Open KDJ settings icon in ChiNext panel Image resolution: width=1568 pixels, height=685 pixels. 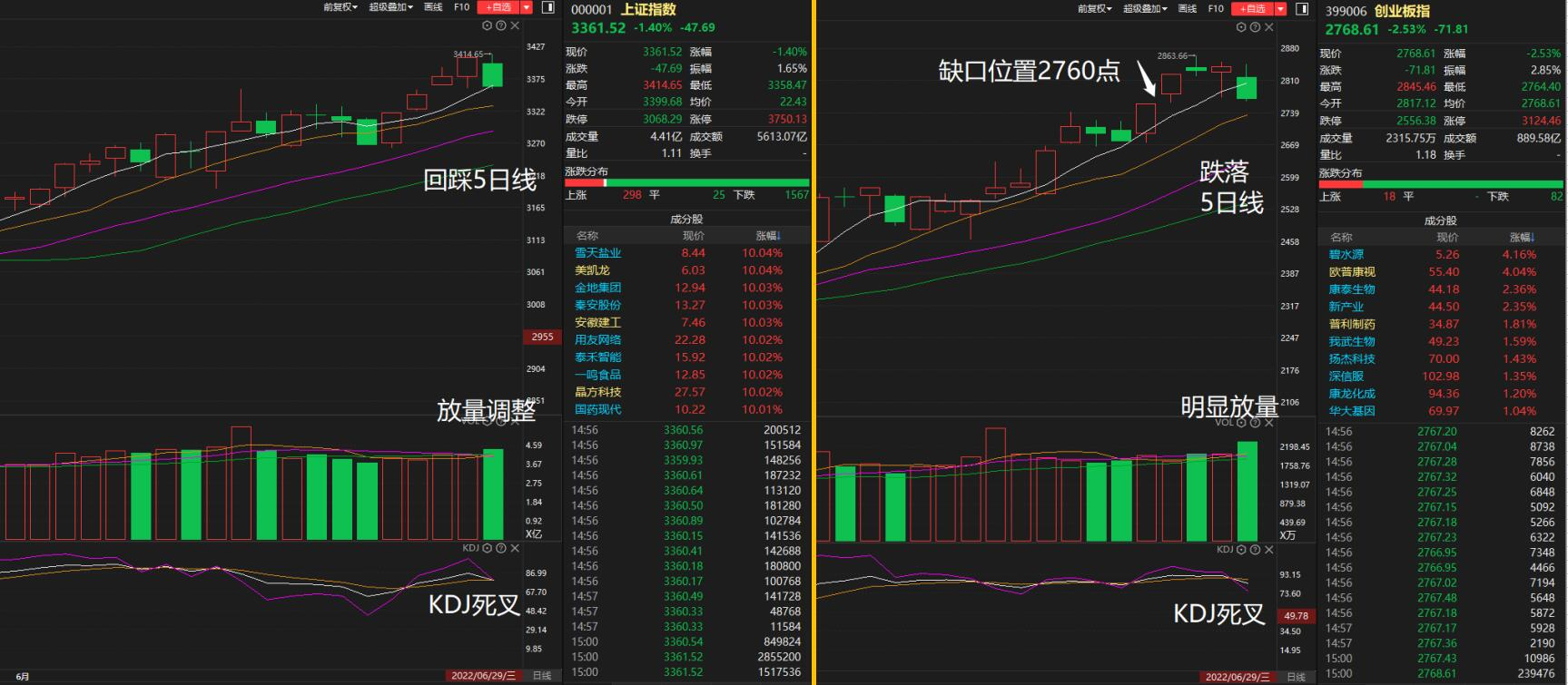pos(1241,549)
